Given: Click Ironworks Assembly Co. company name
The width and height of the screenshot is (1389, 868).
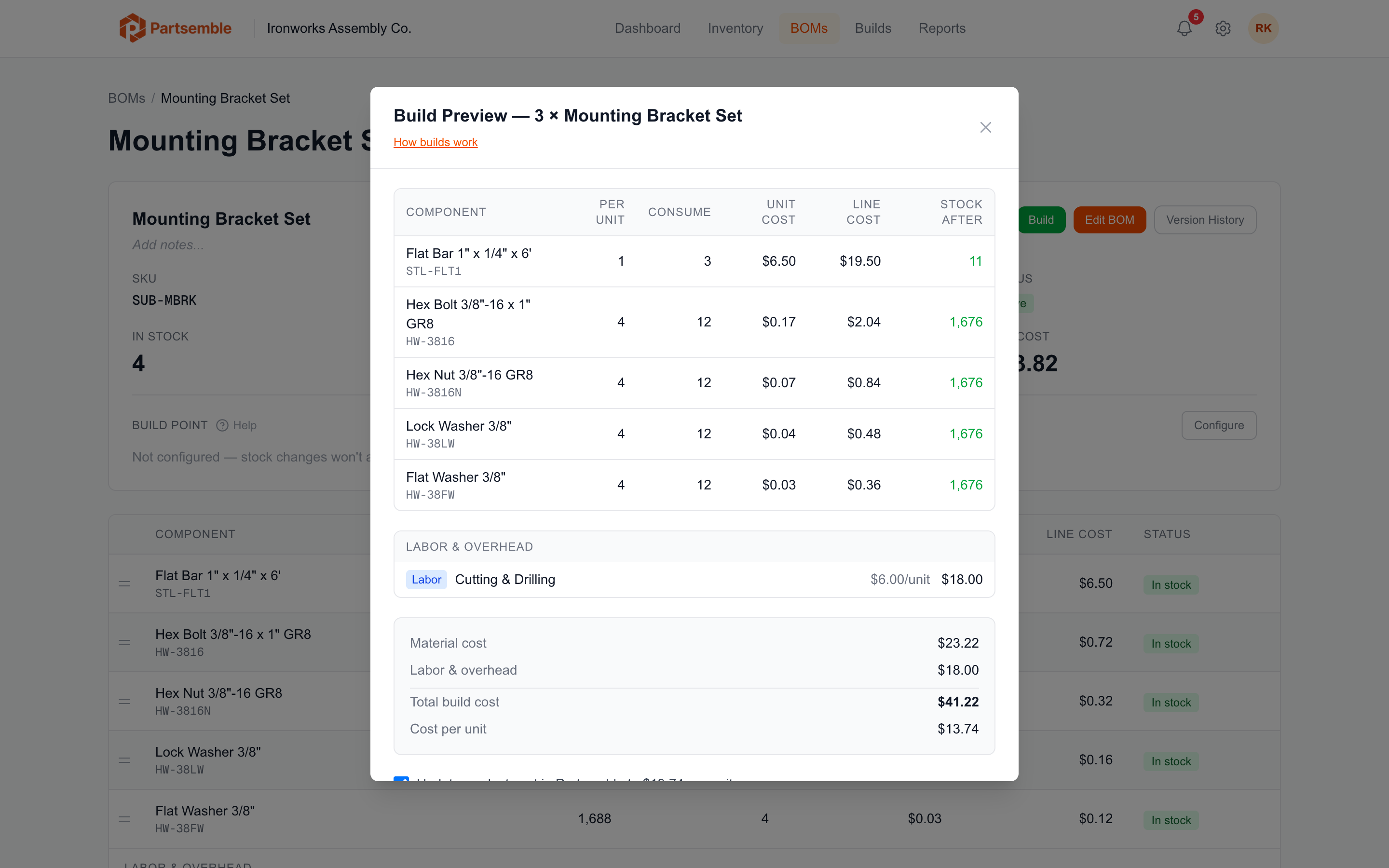Looking at the screenshot, I should [x=339, y=28].
